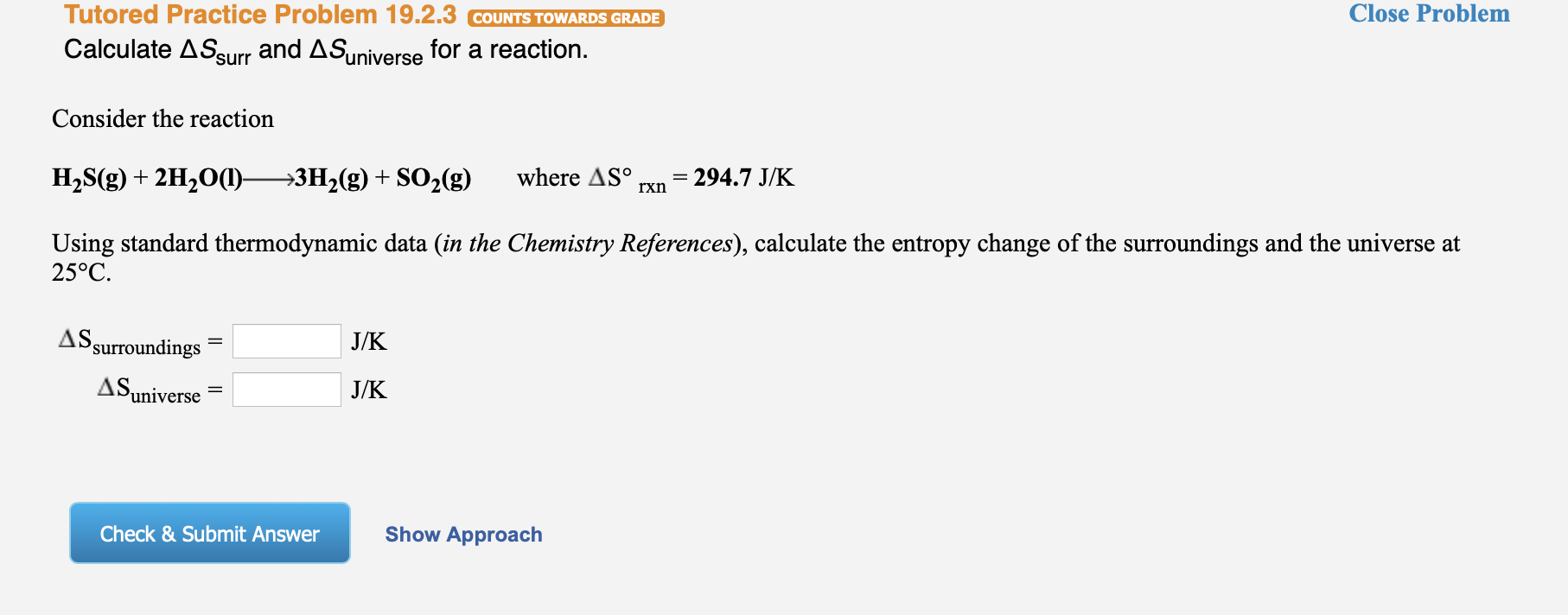Click the Consider the reaction heading

coord(163,118)
